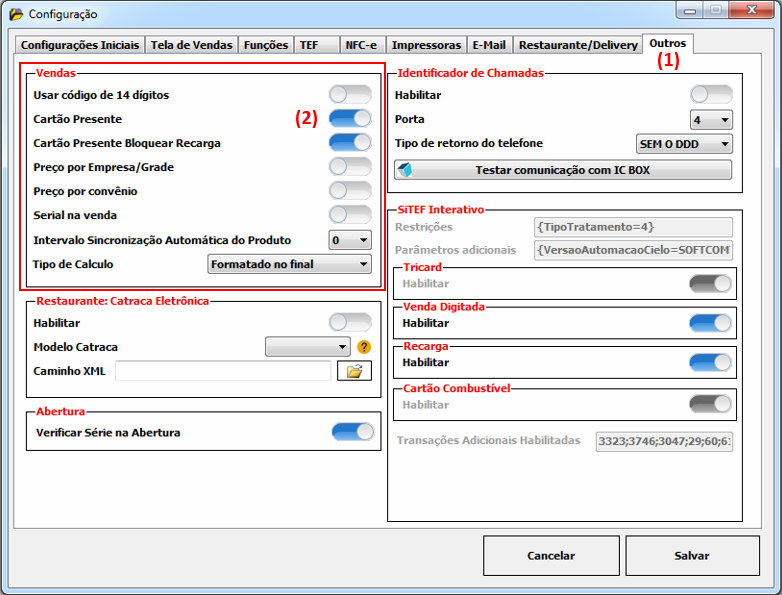Image resolution: width=782 pixels, height=595 pixels.
Task: Enable Preço por Empresa/Grade switch
Action: tap(350, 167)
